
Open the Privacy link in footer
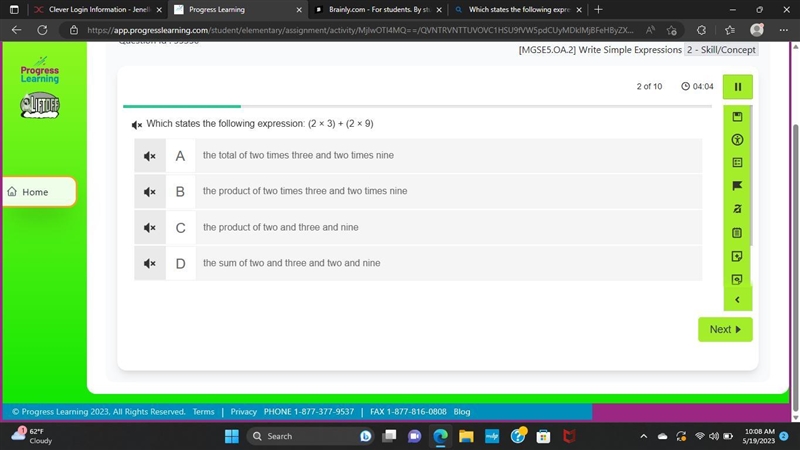pyautogui.click(x=243, y=412)
